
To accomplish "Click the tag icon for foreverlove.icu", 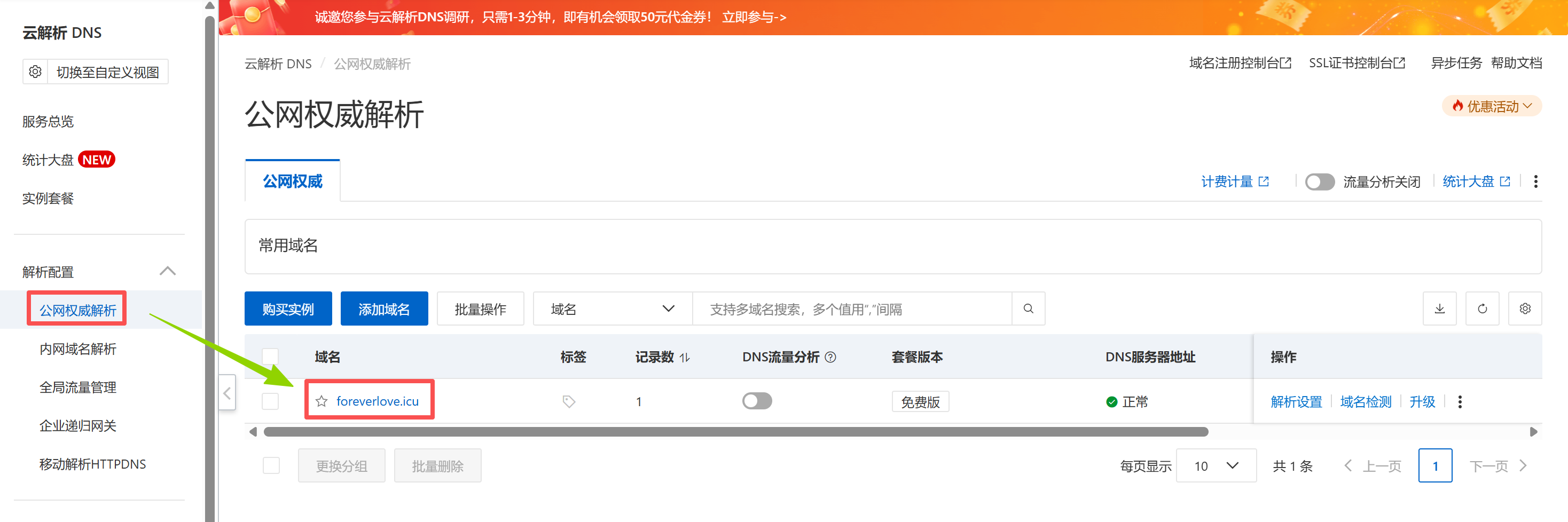I will 569,401.
